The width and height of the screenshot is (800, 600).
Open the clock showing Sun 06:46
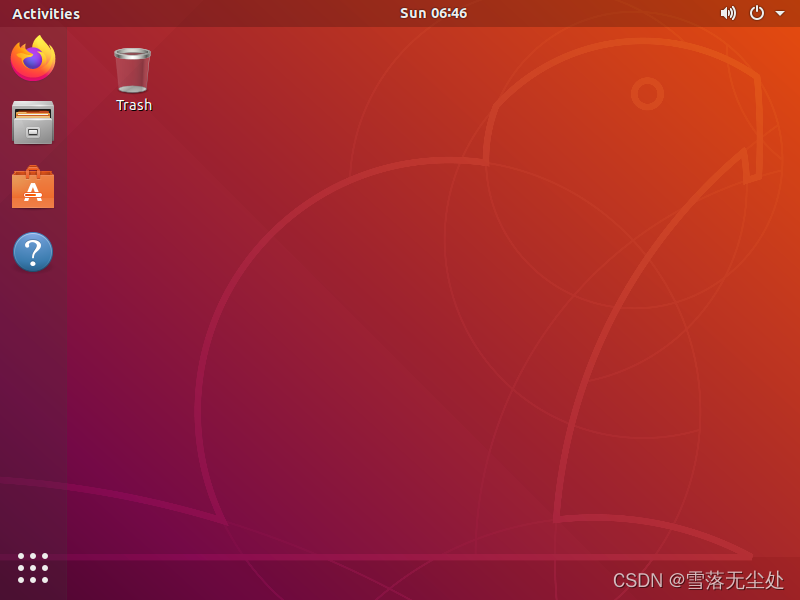pos(433,13)
